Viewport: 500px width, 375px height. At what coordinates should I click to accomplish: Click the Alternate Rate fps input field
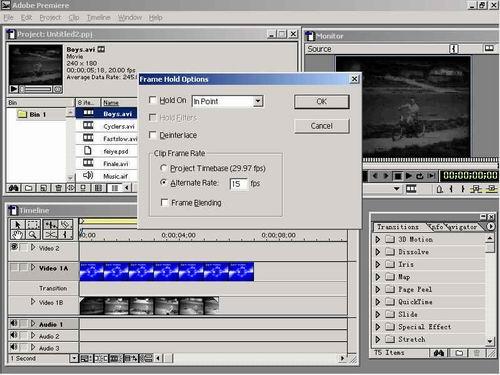pyautogui.click(x=238, y=184)
